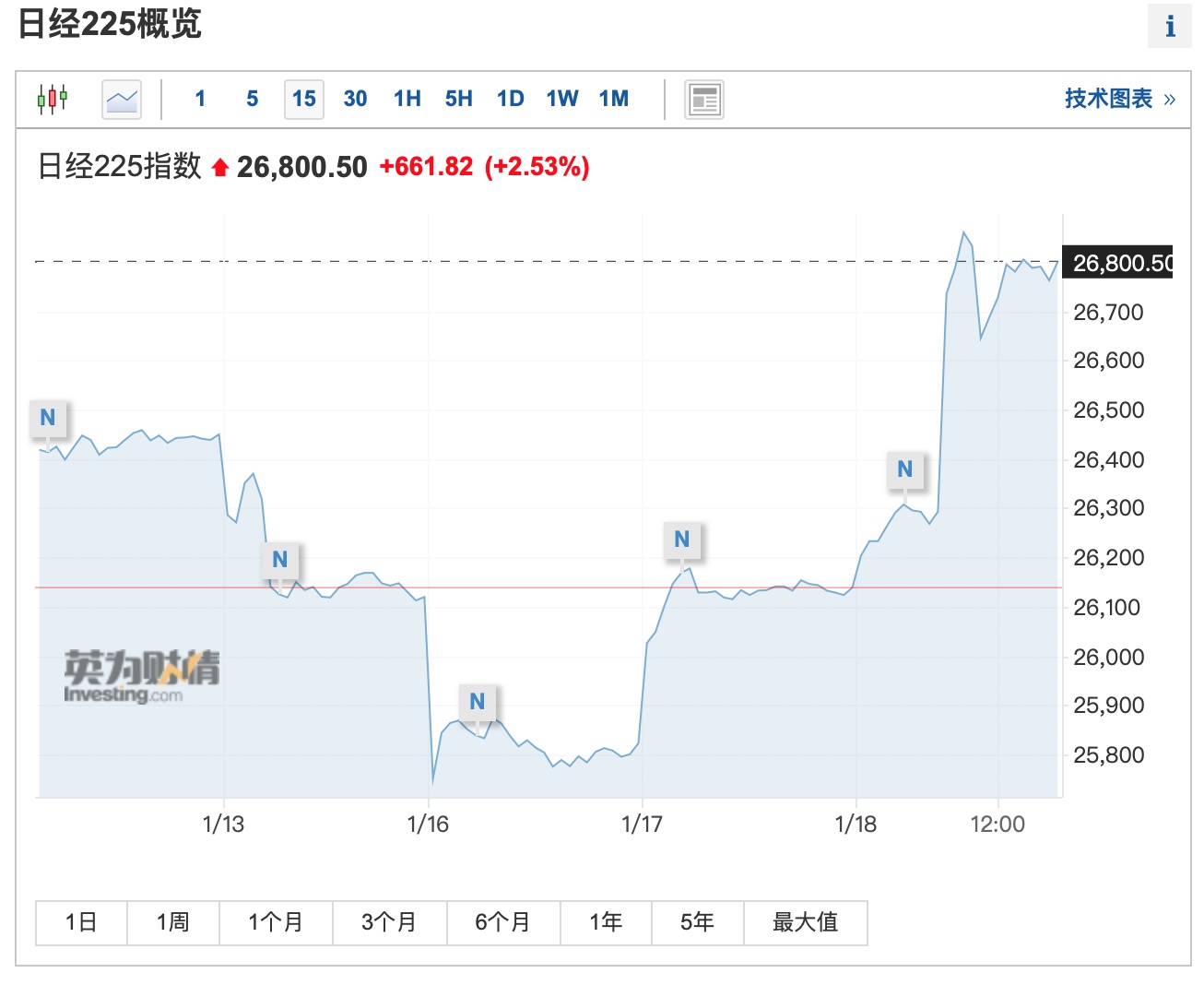Image resolution: width=1204 pixels, height=985 pixels.
Task: Open the news marker above 1/16 low
Action: [478, 702]
